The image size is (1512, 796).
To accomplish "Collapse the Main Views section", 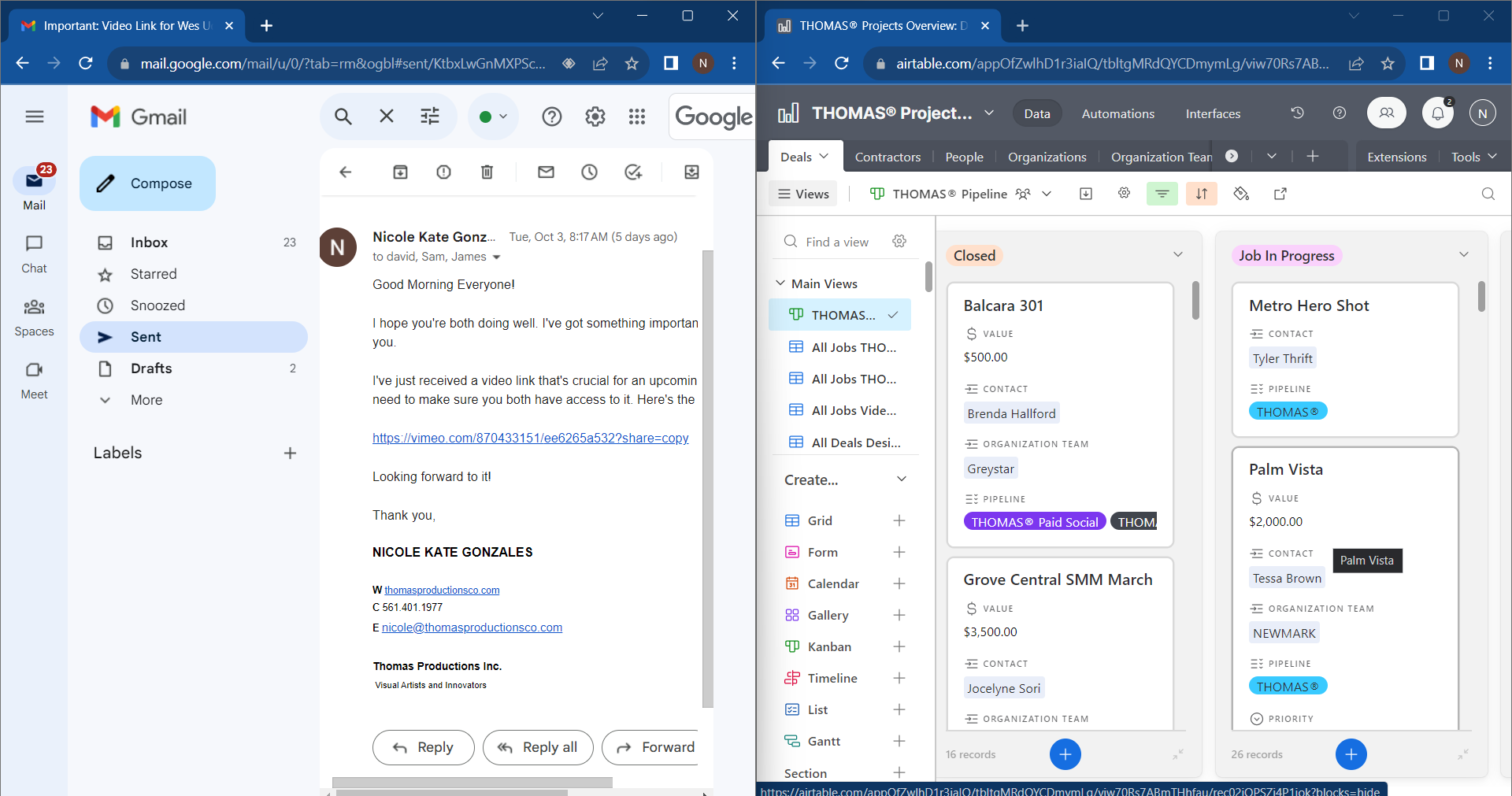I will 780,283.
